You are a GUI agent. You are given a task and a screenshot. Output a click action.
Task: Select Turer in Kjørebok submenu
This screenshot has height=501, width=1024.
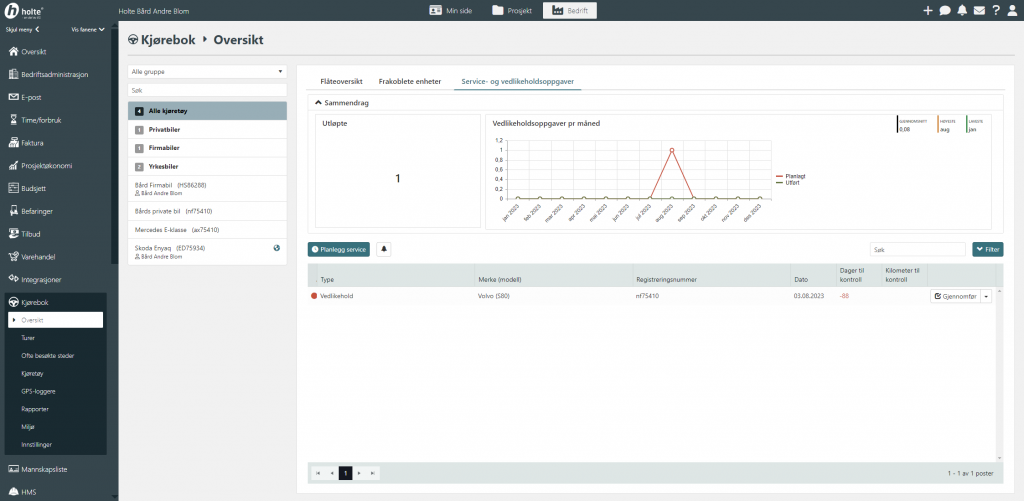pyautogui.click(x=28, y=338)
